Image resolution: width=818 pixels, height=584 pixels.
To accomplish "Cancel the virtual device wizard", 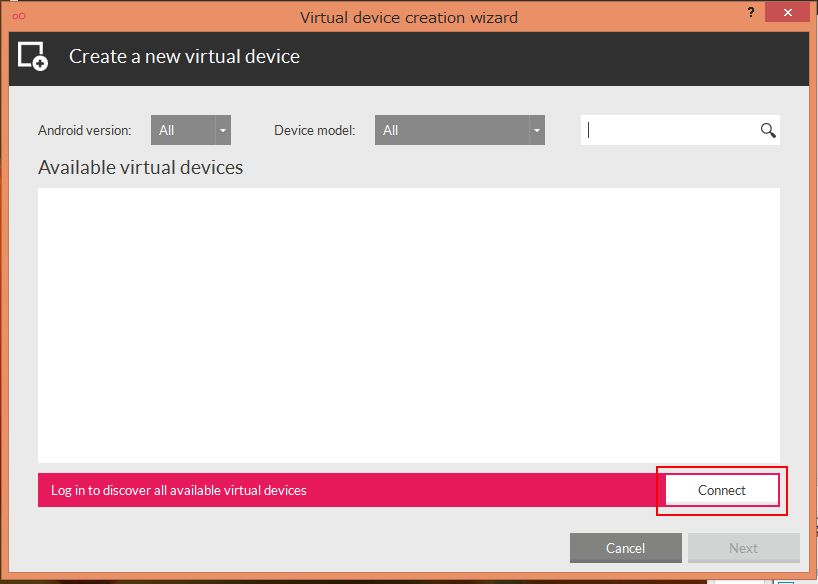I will [625, 548].
